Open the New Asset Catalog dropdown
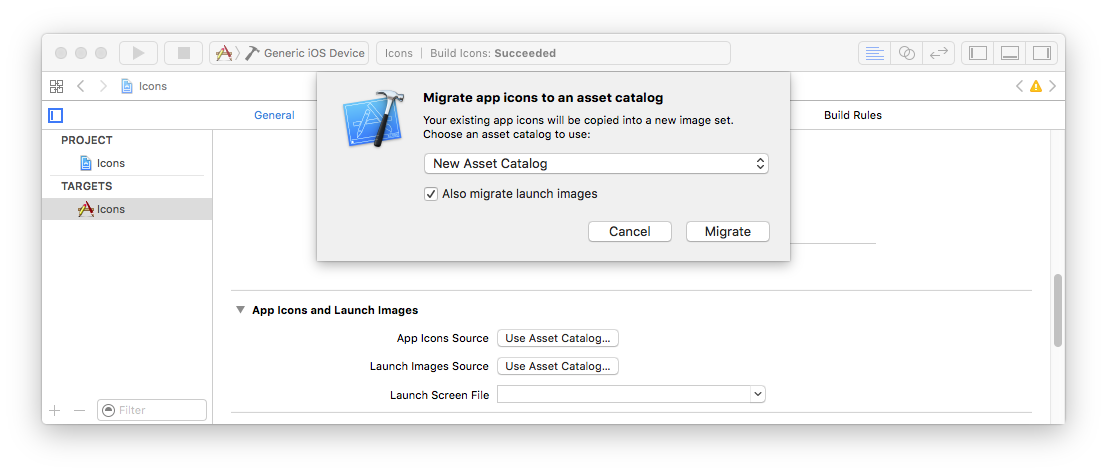The height and width of the screenshot is (474, 1107). tap(596, 163)
